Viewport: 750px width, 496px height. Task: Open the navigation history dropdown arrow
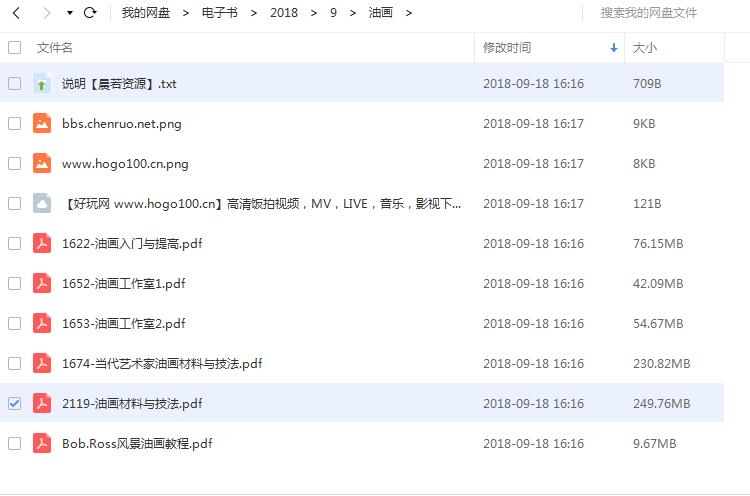point(69,13)
